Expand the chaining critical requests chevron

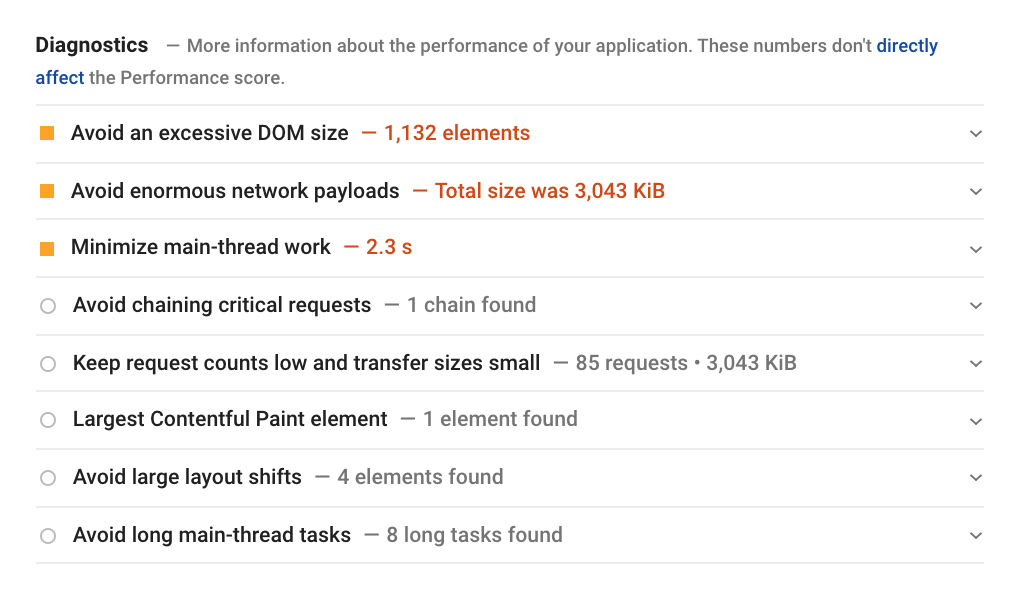(x=976, y=306)
